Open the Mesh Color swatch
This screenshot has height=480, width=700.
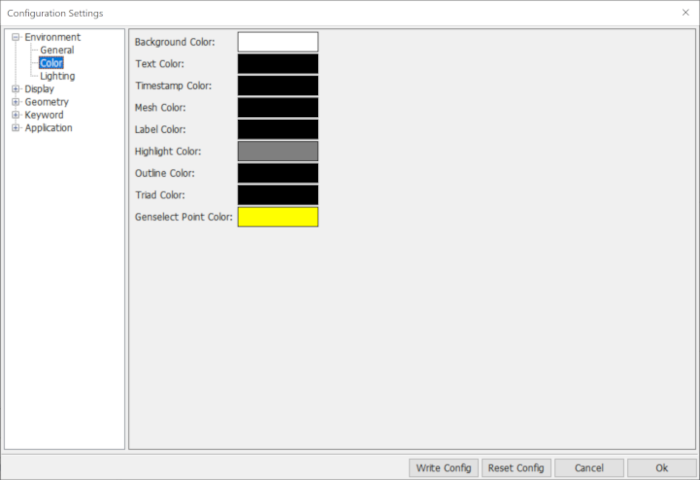coord(278,108)
